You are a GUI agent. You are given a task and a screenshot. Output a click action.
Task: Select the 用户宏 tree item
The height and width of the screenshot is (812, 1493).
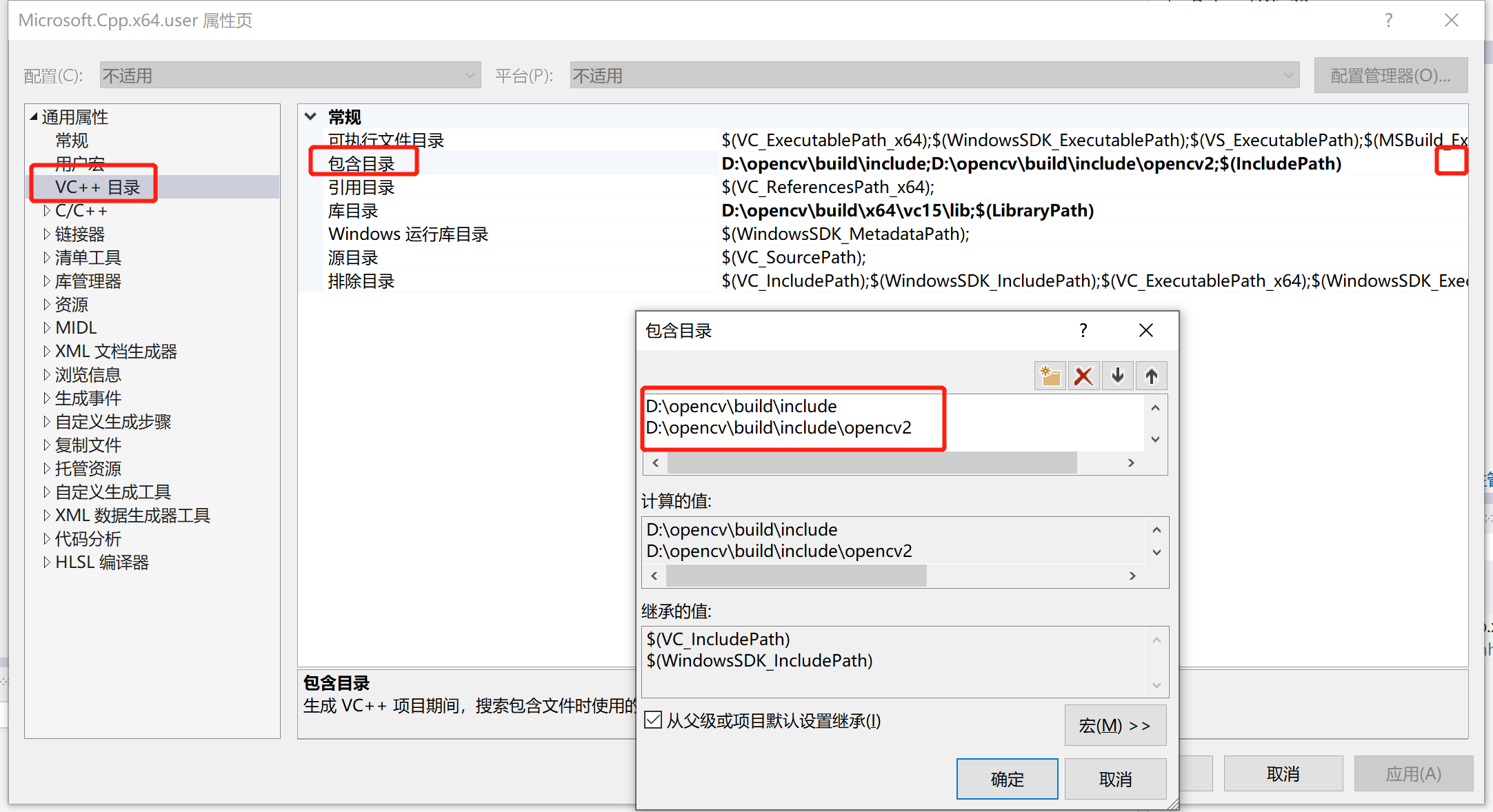(80, 164)
